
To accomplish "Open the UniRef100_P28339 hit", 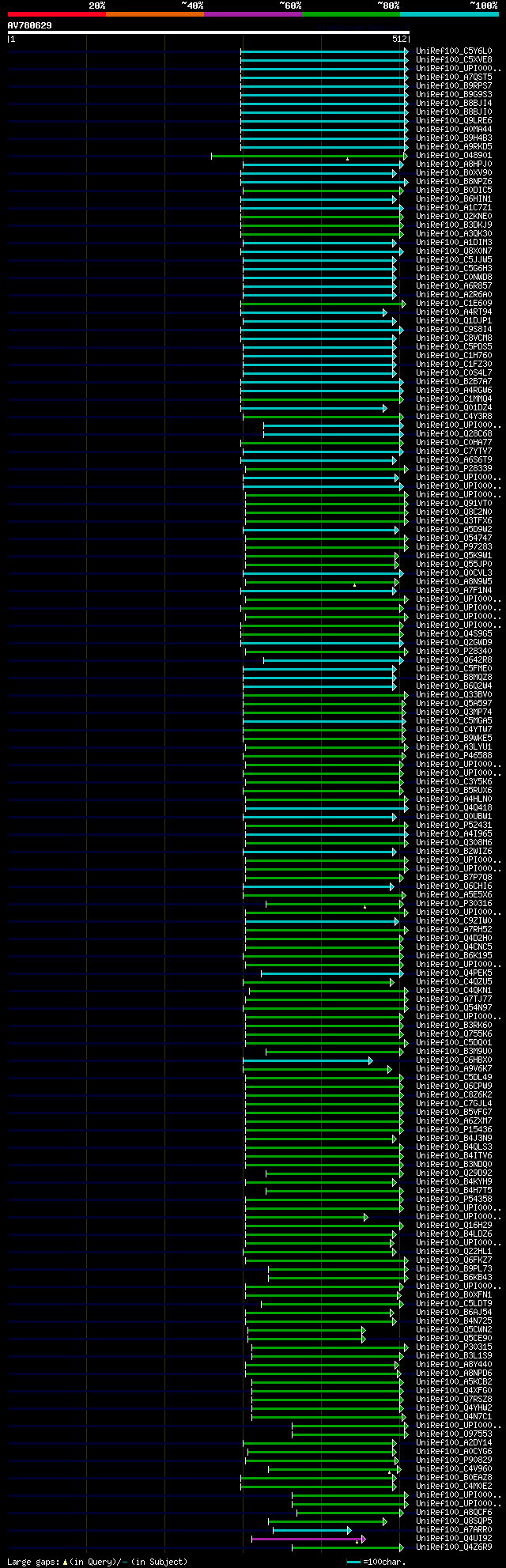I will [x=454, y=469].
